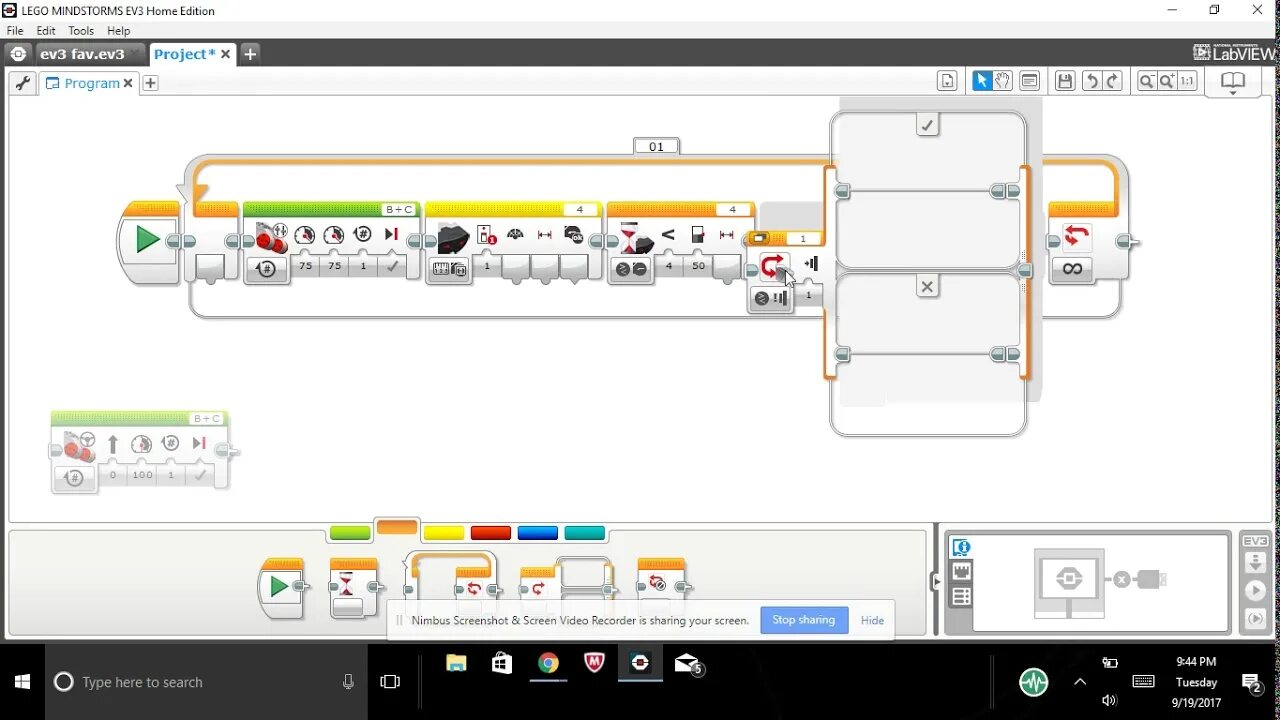Open the program list dropdown icon
The image size is (1280, 720).
click(x=947, y=82)
